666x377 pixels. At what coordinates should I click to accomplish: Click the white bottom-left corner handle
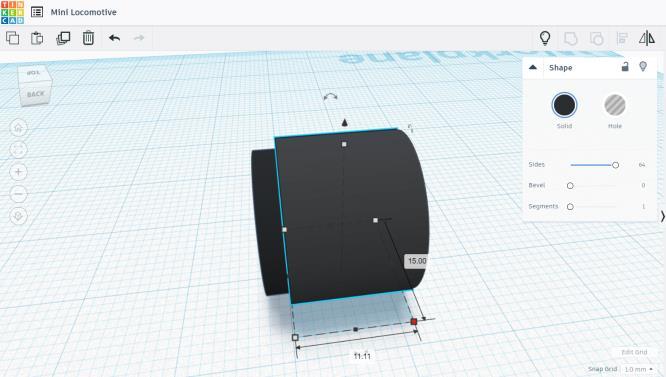(x=295, y=338)
